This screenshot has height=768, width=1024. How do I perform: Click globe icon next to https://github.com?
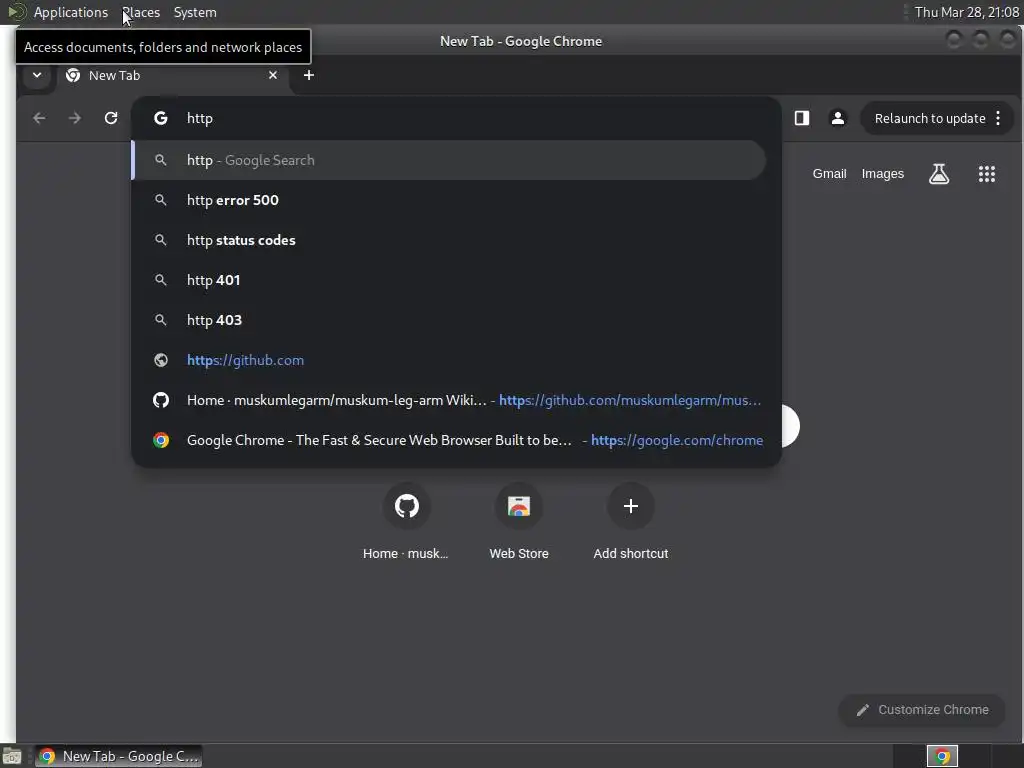(x=161, y=360)
